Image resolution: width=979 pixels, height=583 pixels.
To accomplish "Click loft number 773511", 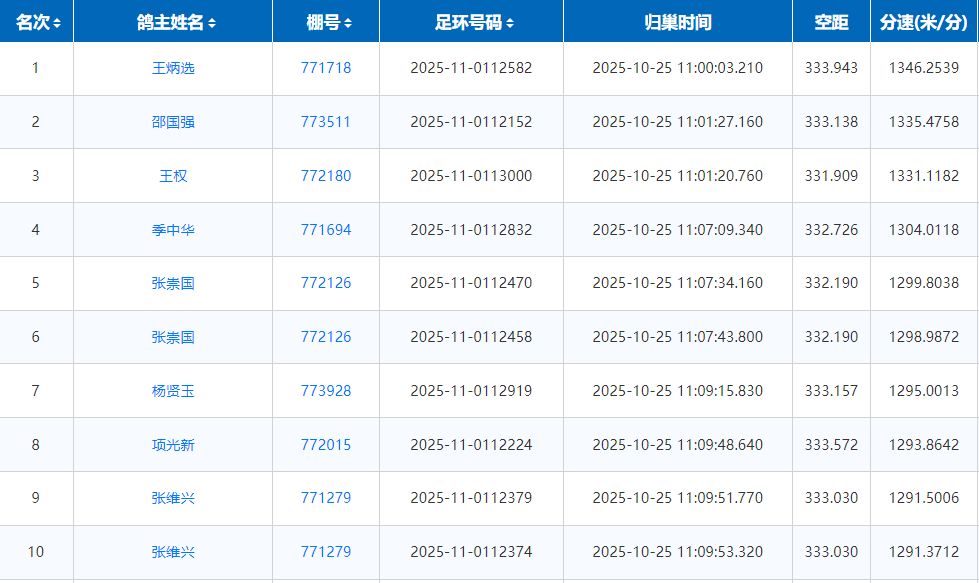I will click(326, 122).
